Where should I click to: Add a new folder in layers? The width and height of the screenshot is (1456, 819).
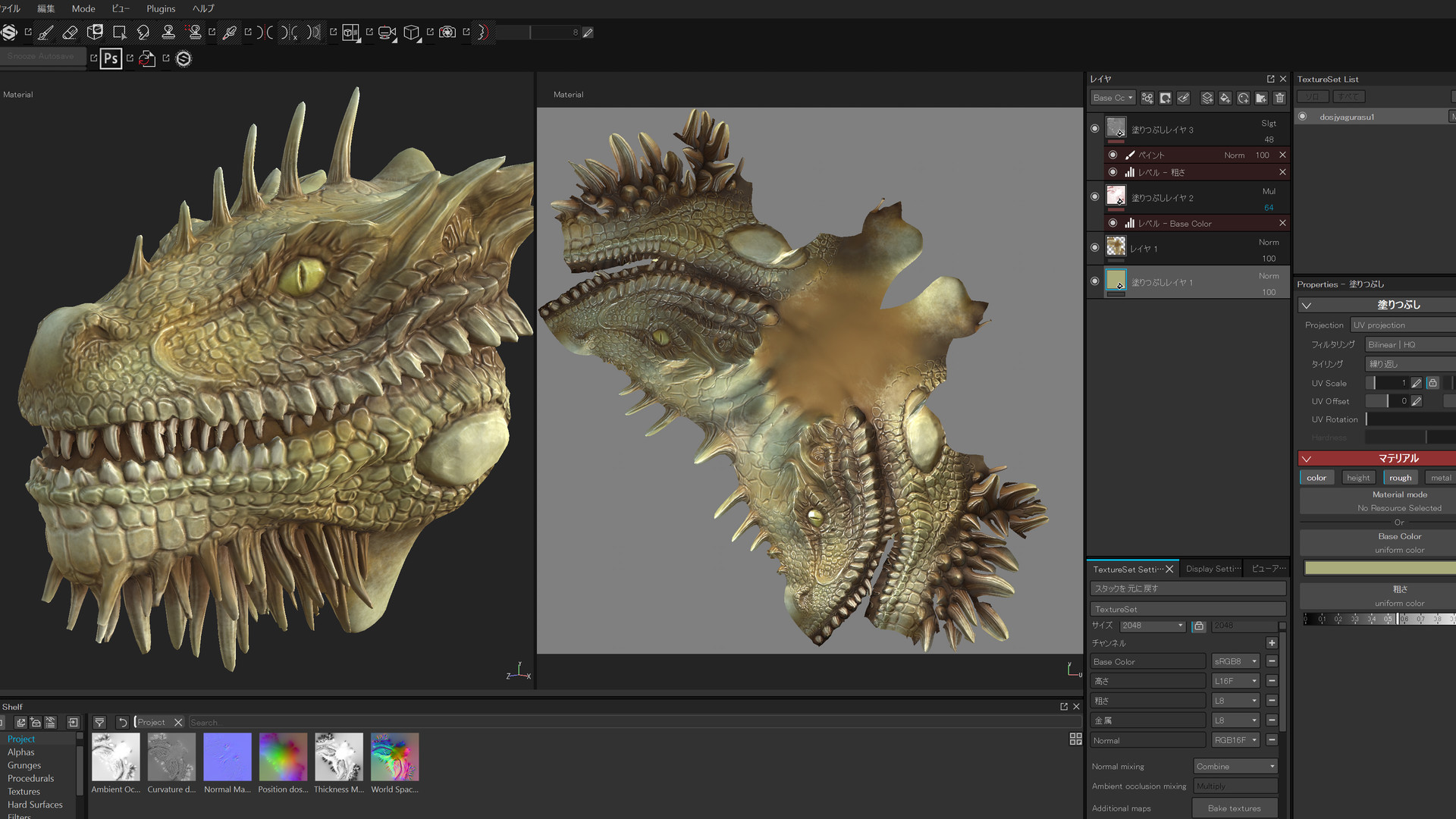1261,98
